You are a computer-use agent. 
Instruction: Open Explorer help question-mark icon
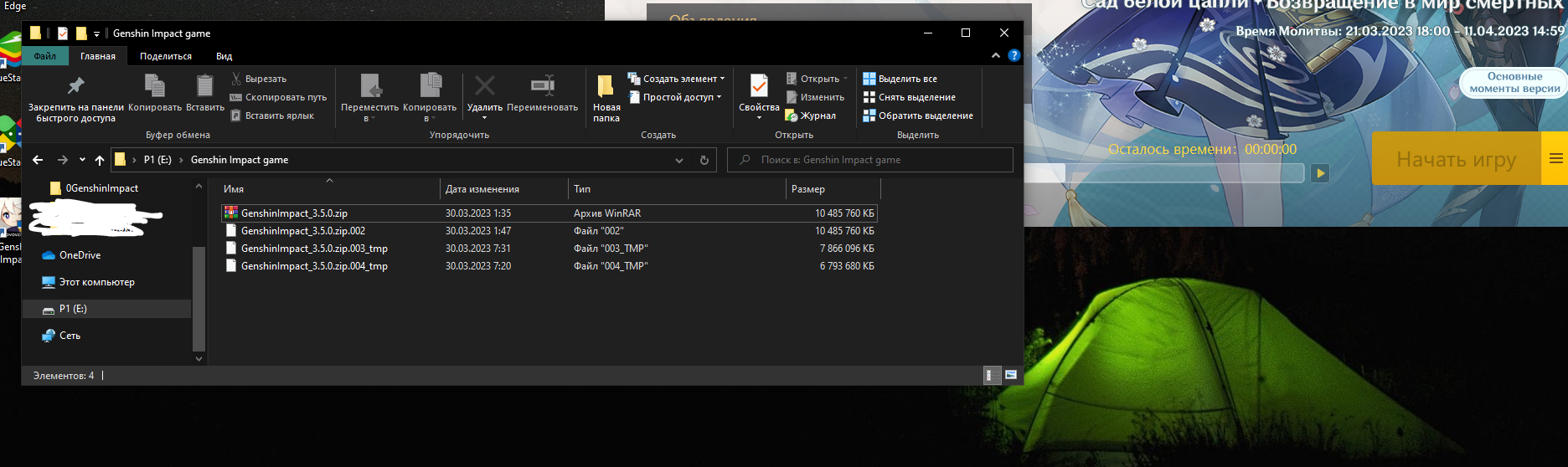coord(1014,55)
